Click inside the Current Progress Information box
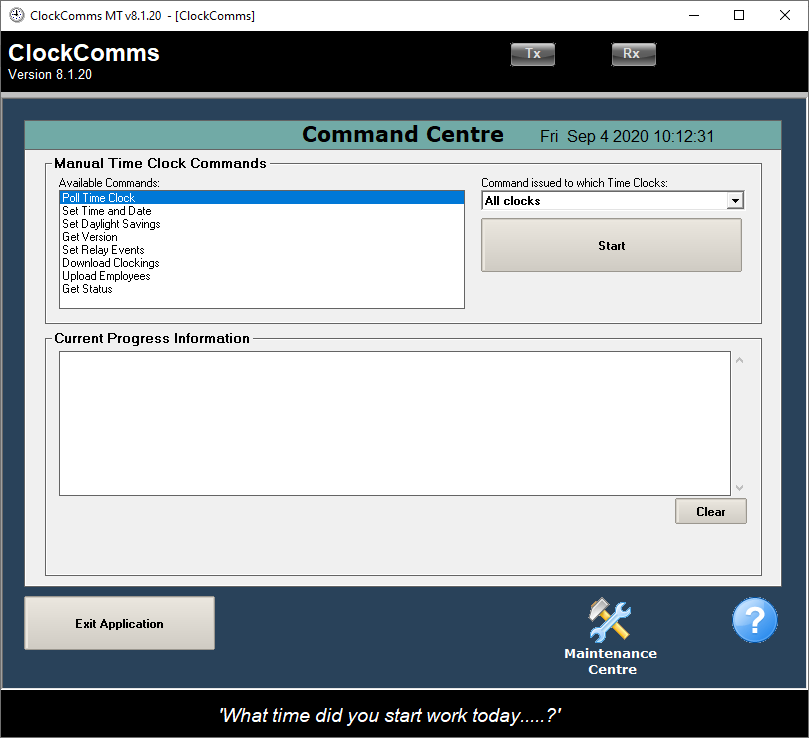The width and height of the screenshot is (809, 738). coord(395,423)
